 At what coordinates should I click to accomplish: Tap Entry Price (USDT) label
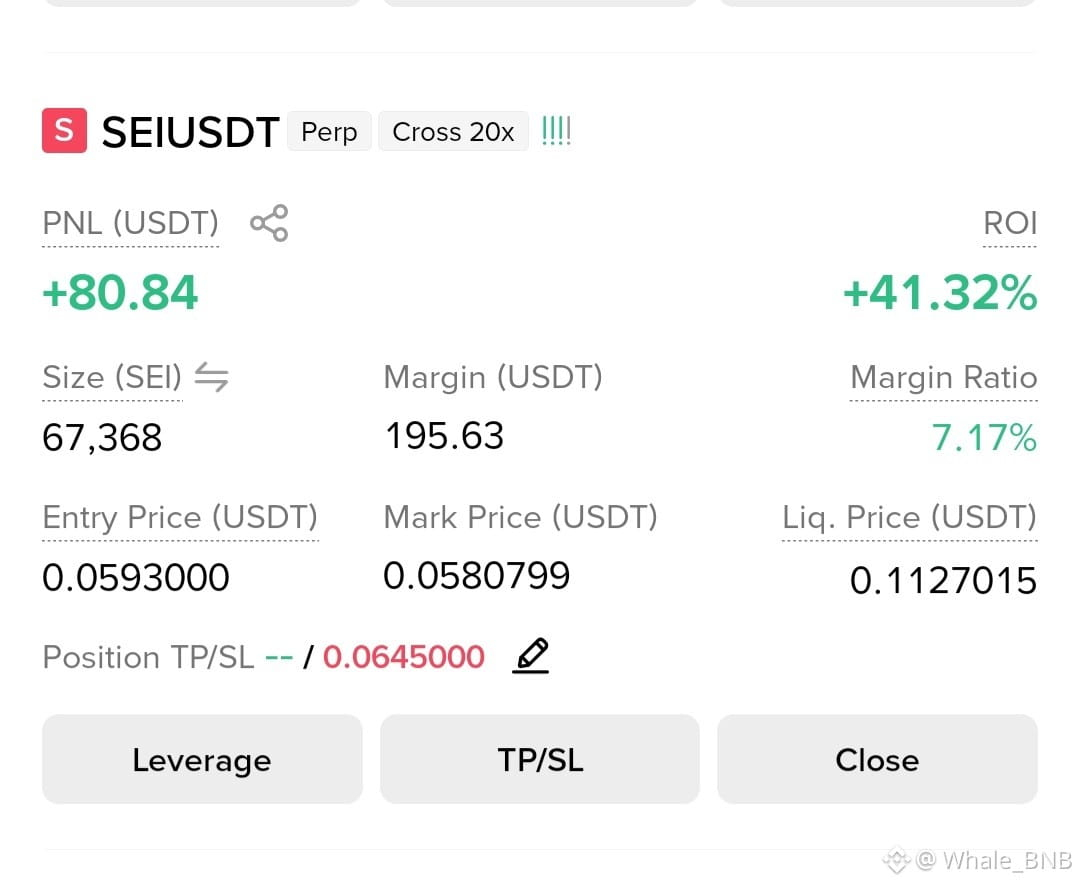[180, 518]
